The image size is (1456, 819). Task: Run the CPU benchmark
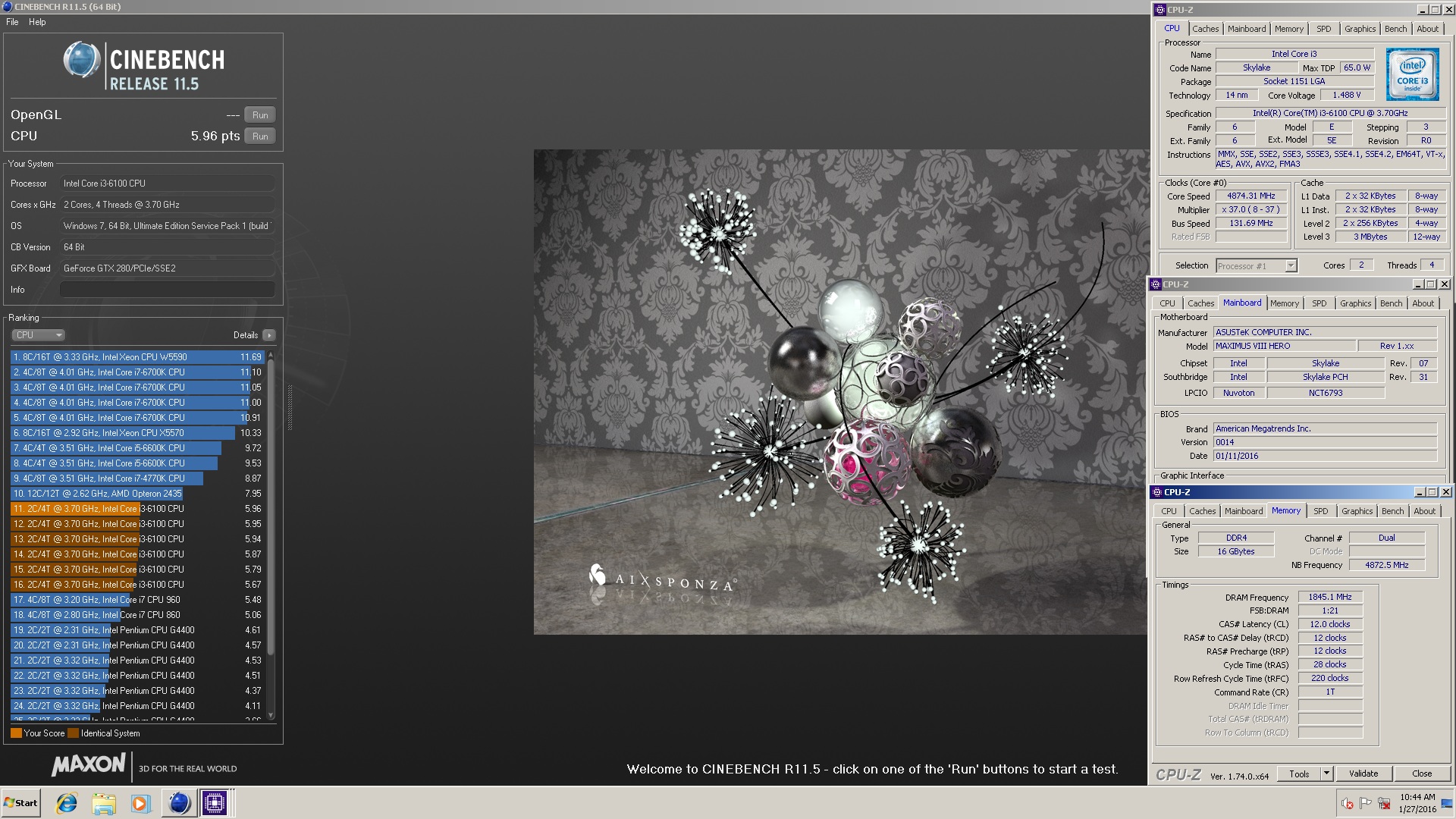pyautogui.click(x=260, y=136)
